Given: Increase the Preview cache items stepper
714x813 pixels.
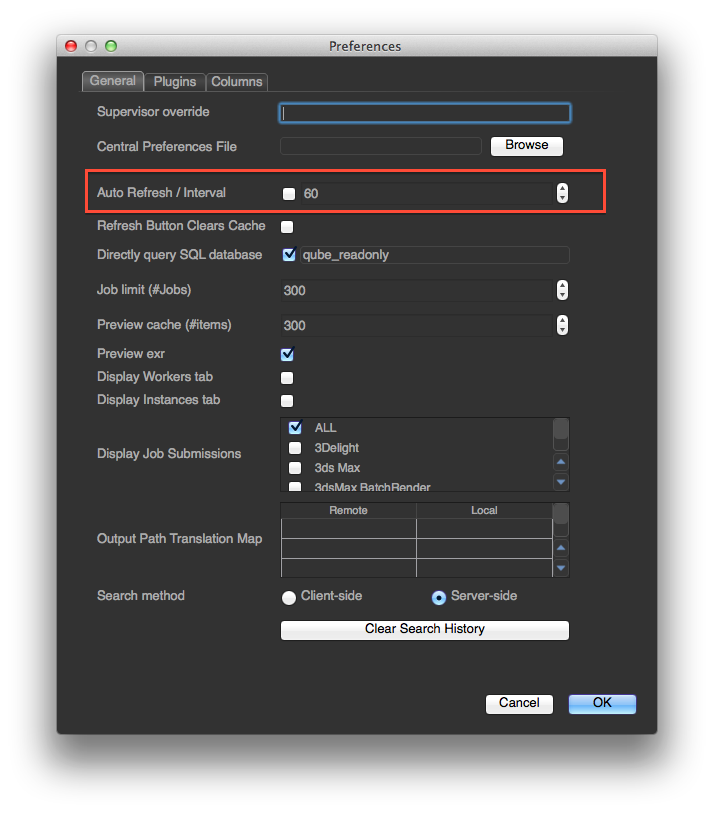Looking at the screenshot, I should (562, 320).
